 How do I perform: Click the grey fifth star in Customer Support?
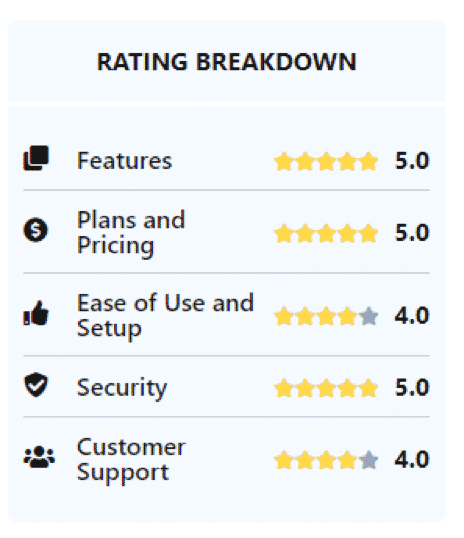coord(369,460)
